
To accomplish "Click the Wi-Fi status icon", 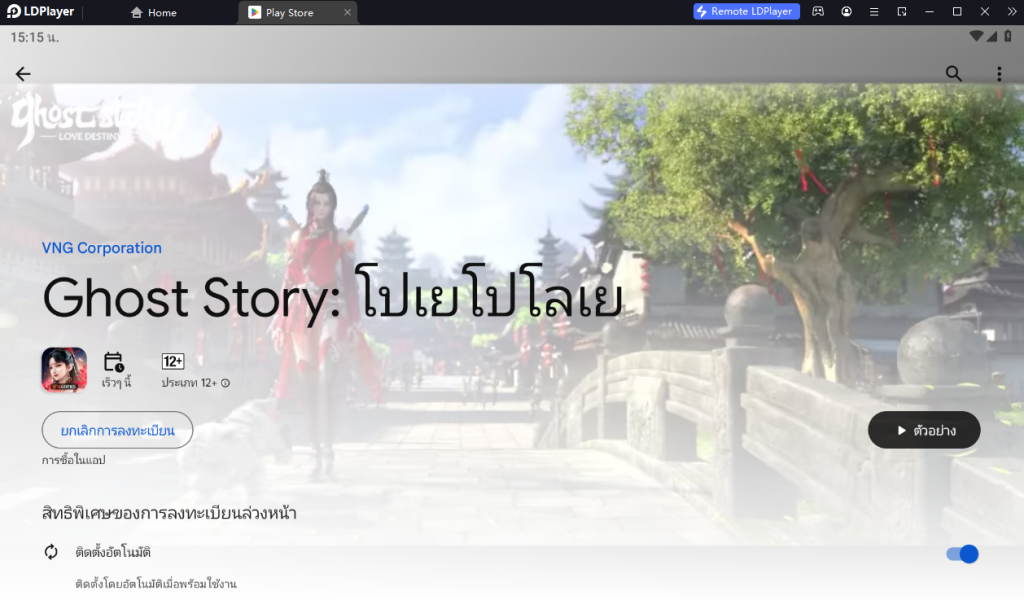I will [x=976, y=36].
